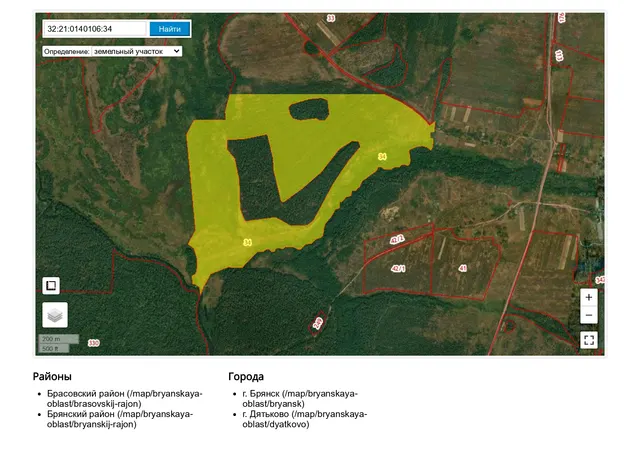The image size is (640, 452).
Task: Toggle the area selection square tool
Action: pyautogui.click(x=51, y=285)
